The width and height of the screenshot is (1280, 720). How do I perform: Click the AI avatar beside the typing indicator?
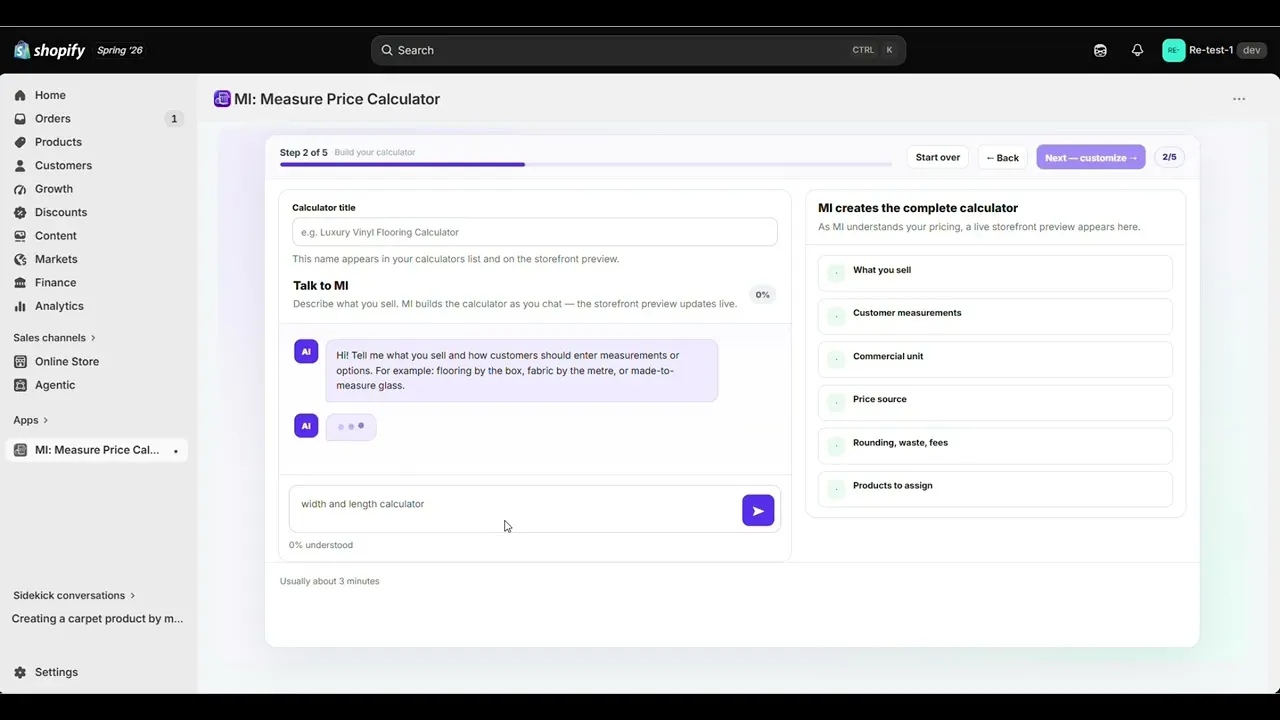coord(306,426)
